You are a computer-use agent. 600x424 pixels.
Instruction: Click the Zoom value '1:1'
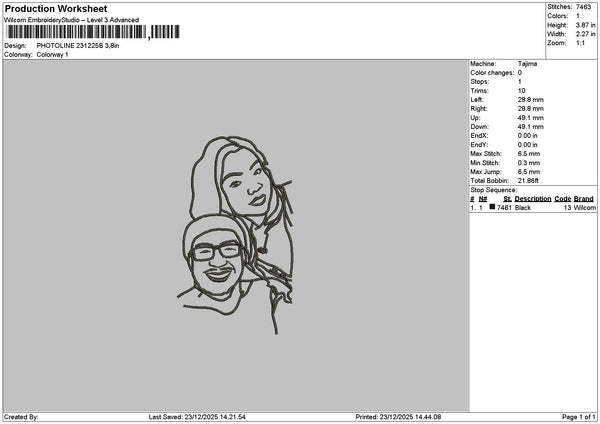580,43
